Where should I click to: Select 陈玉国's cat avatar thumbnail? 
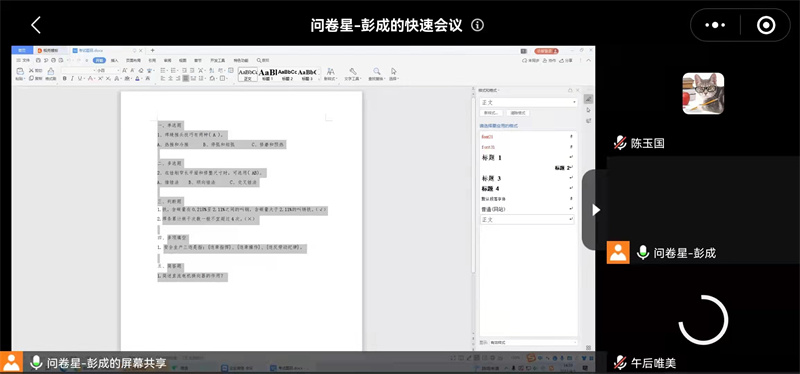click(703, 93)
